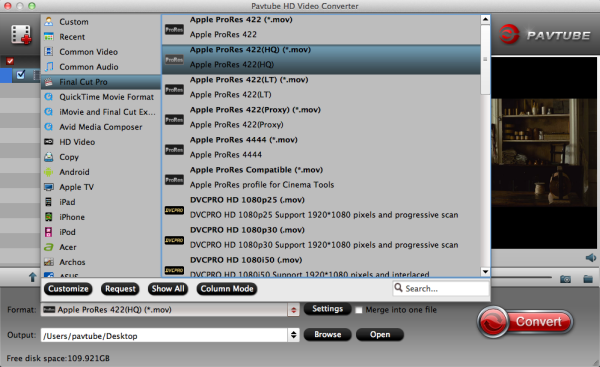The width and height of the screenshot is (600, 367).
Task: Click the playback progress slider under preview
Action: coord(521,277)
